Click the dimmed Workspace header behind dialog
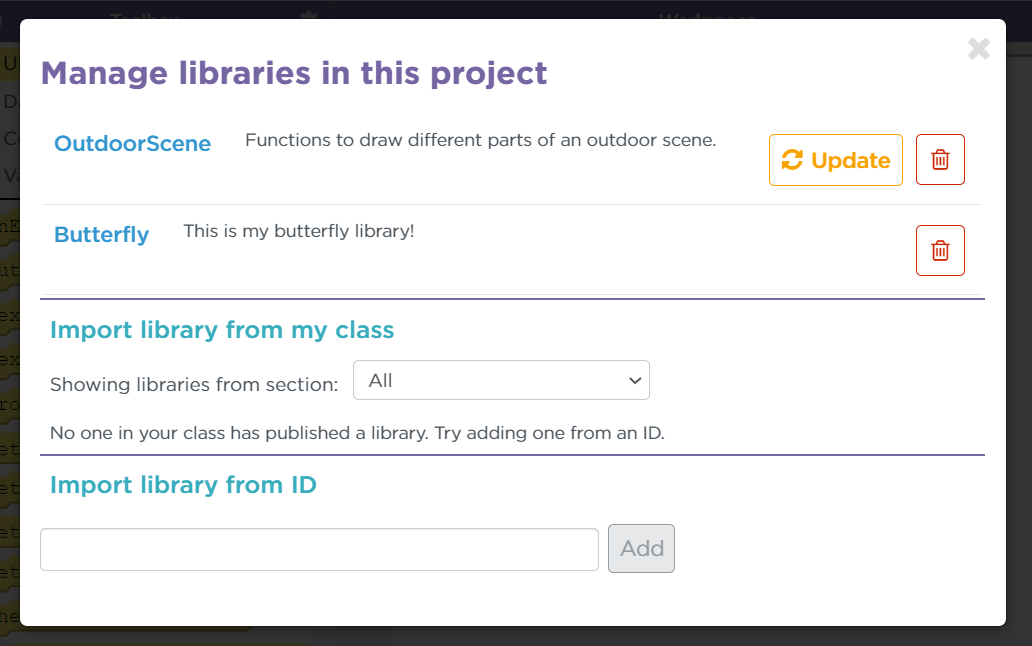 (x=706, y=14)
